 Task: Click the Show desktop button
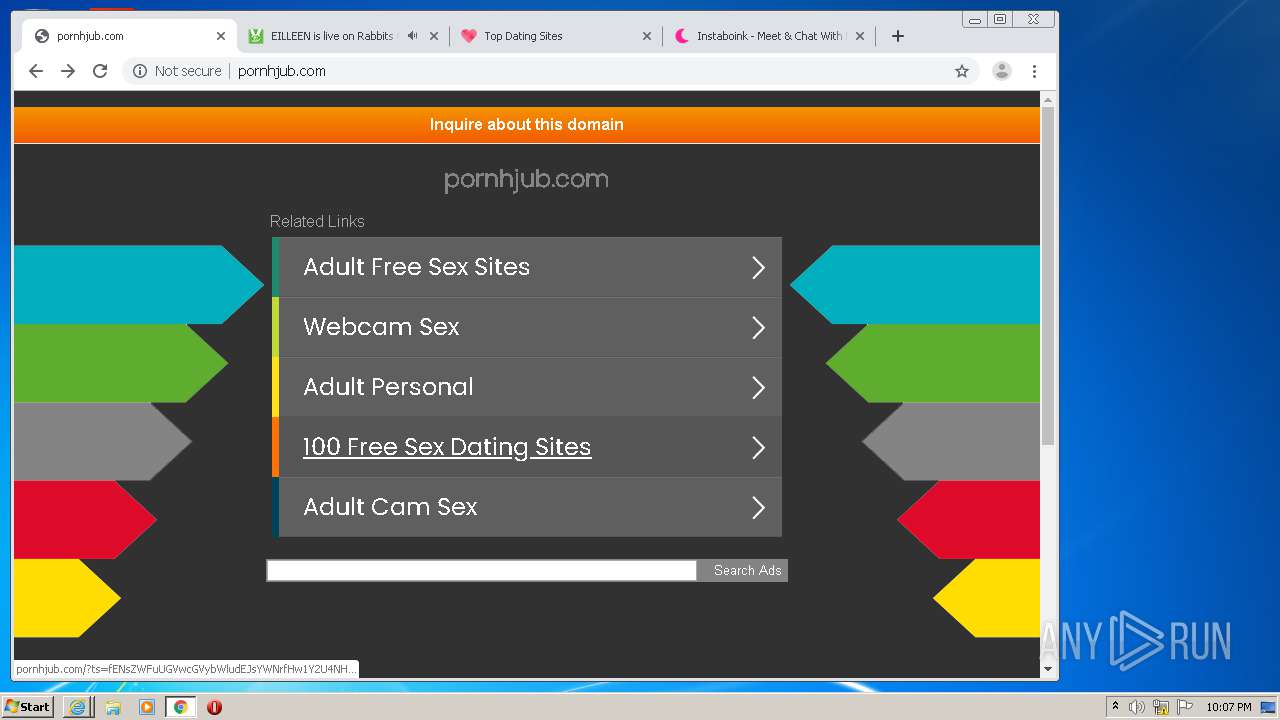click(x=1269, y=707)
